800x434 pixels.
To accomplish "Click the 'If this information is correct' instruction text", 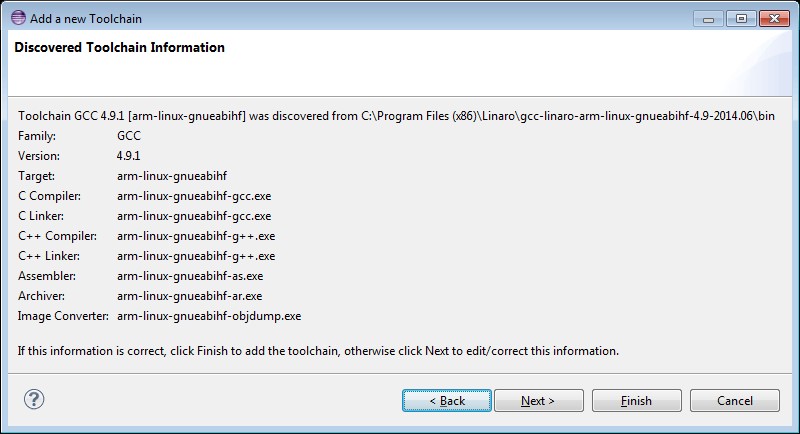I will click(318, 351).
